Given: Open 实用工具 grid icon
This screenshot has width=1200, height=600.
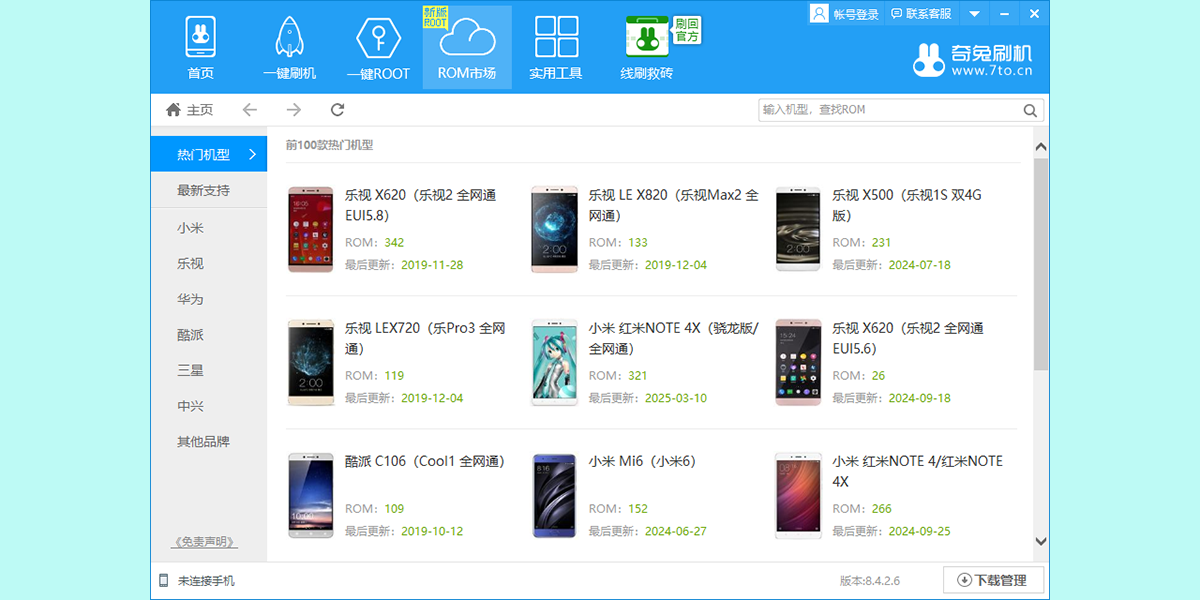Looking at the screenshot, I should pos(556,38).
